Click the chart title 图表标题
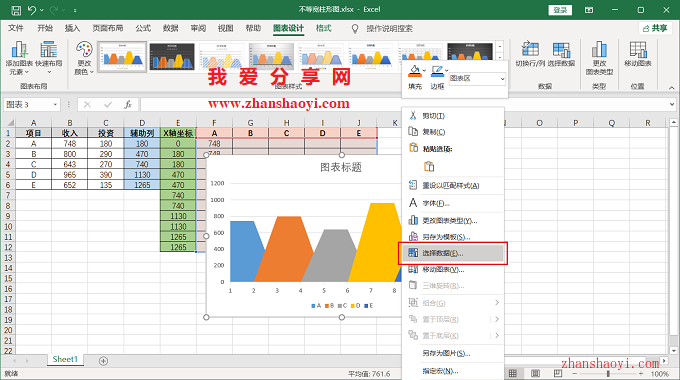Screen dimensions: 680x380 (x=340, y=167)
